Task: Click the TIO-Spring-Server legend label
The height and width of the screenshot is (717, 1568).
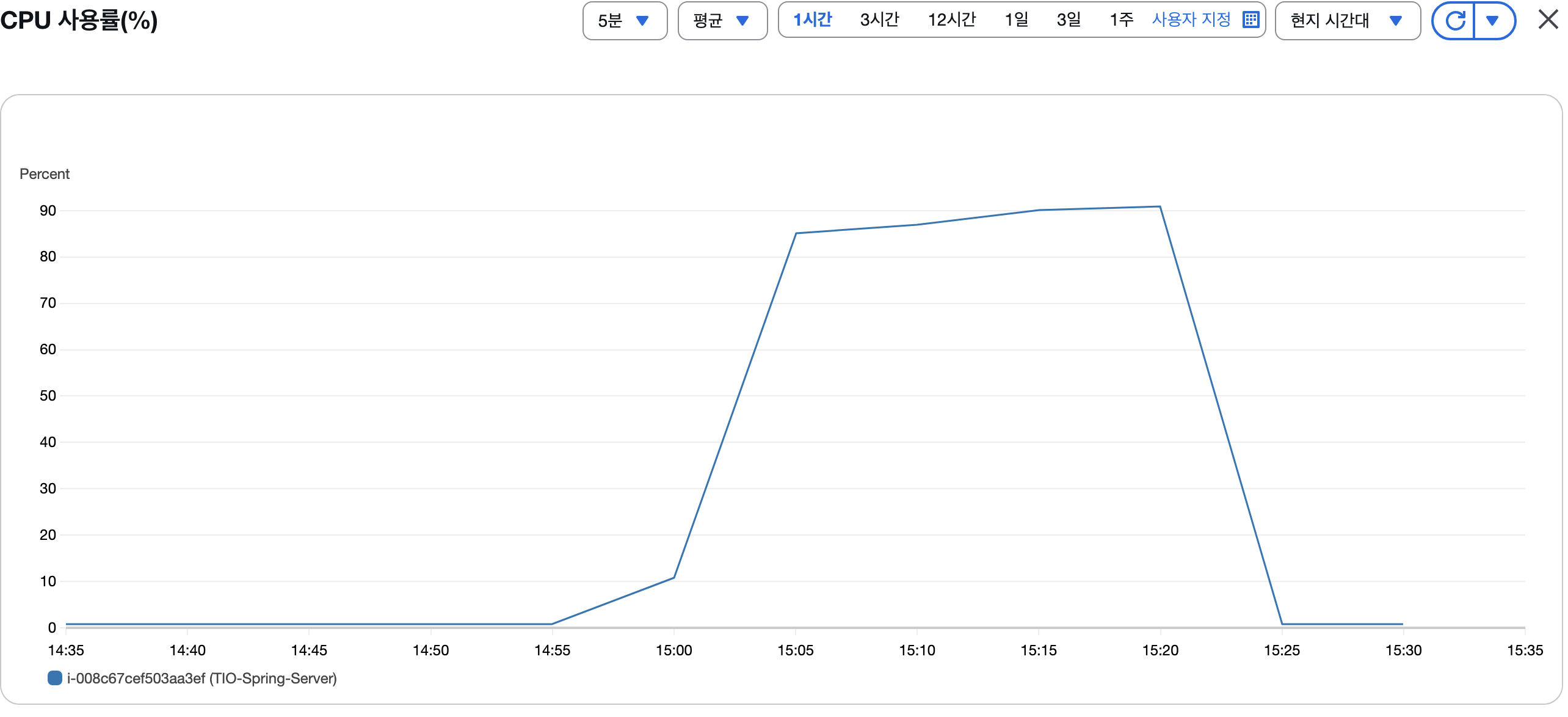Action: (x=201, y=679)
